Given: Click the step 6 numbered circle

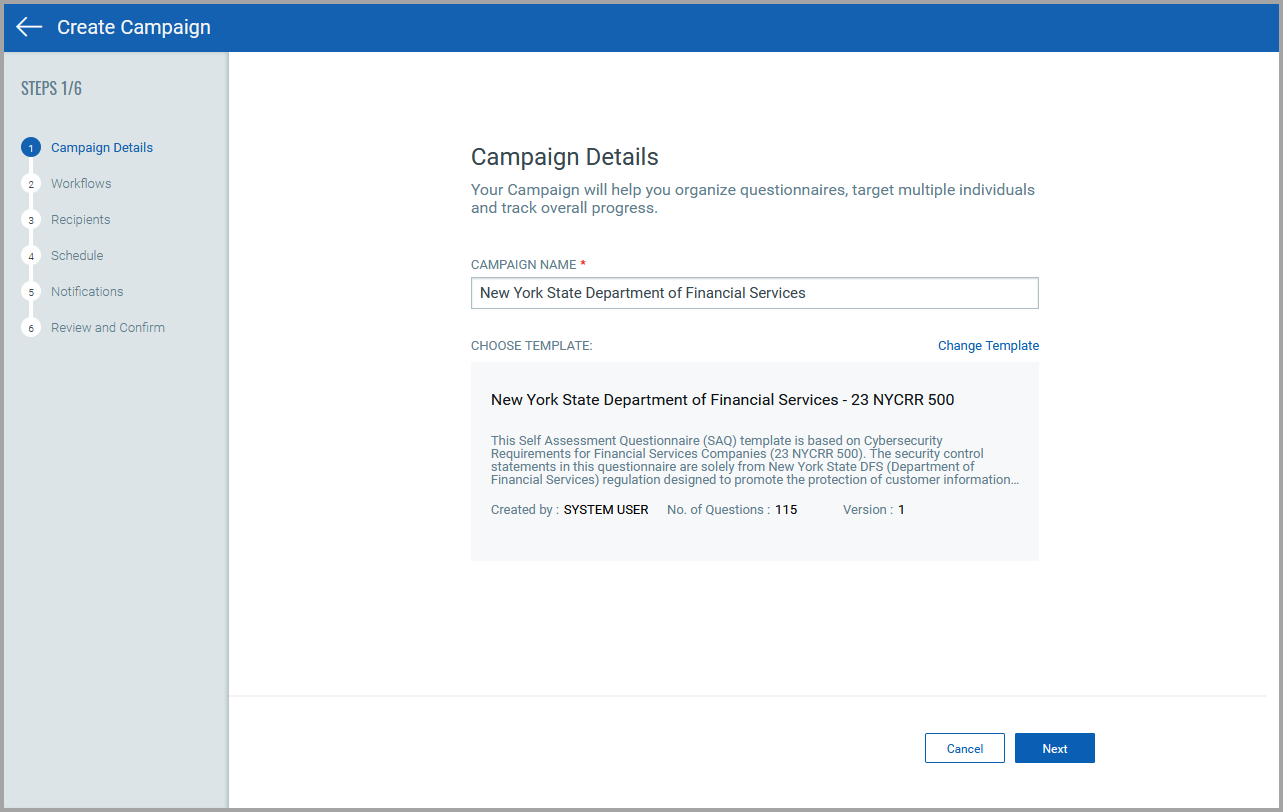Looking at the screenshot, I should pyautogui.click(x=31, y=327).
